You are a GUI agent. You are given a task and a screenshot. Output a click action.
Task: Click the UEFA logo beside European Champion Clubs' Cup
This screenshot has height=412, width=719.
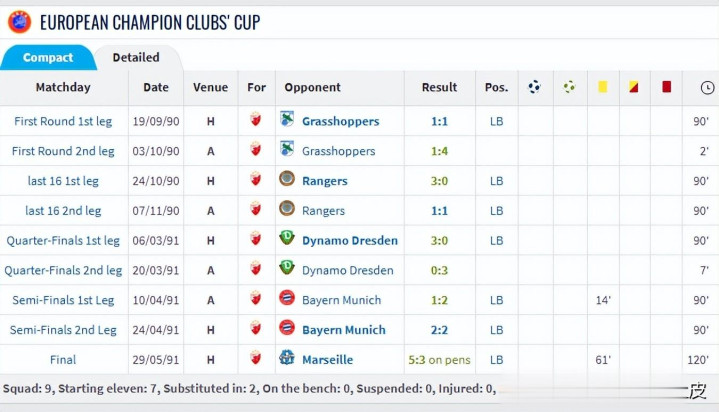coord(19,22)
